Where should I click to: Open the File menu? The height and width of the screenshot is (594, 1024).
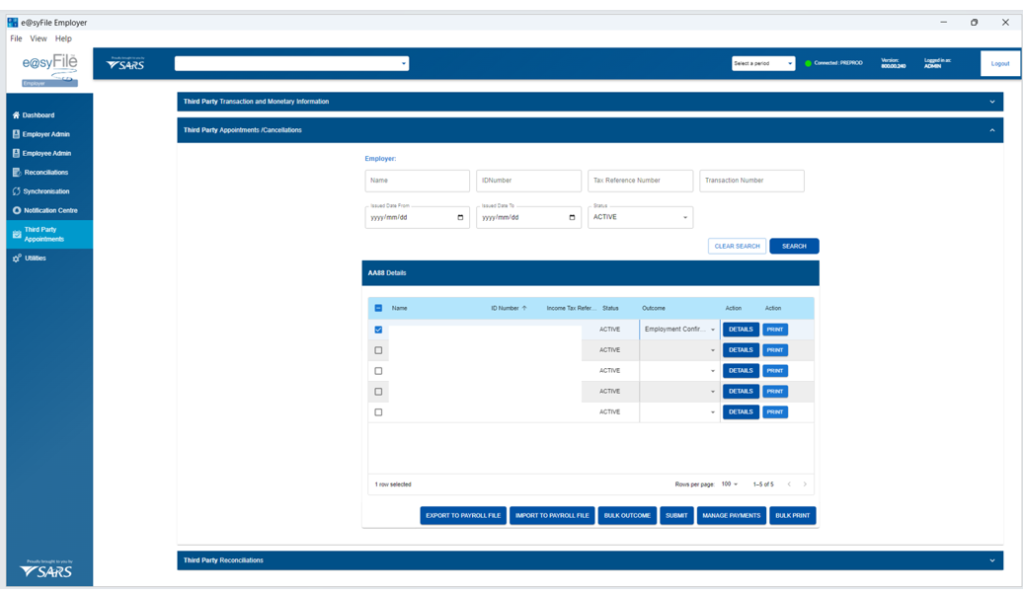pyautogui.click(x=16, y=39)
